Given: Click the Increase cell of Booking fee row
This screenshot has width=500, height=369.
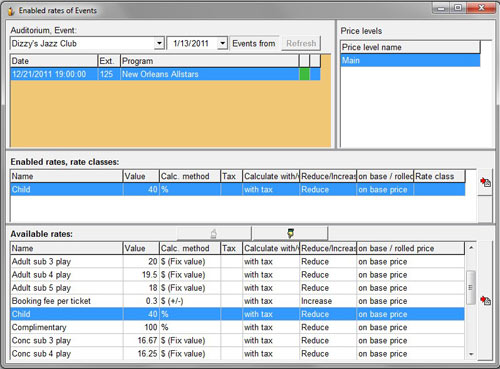Looking at the screenshot, I should [328, 301].
